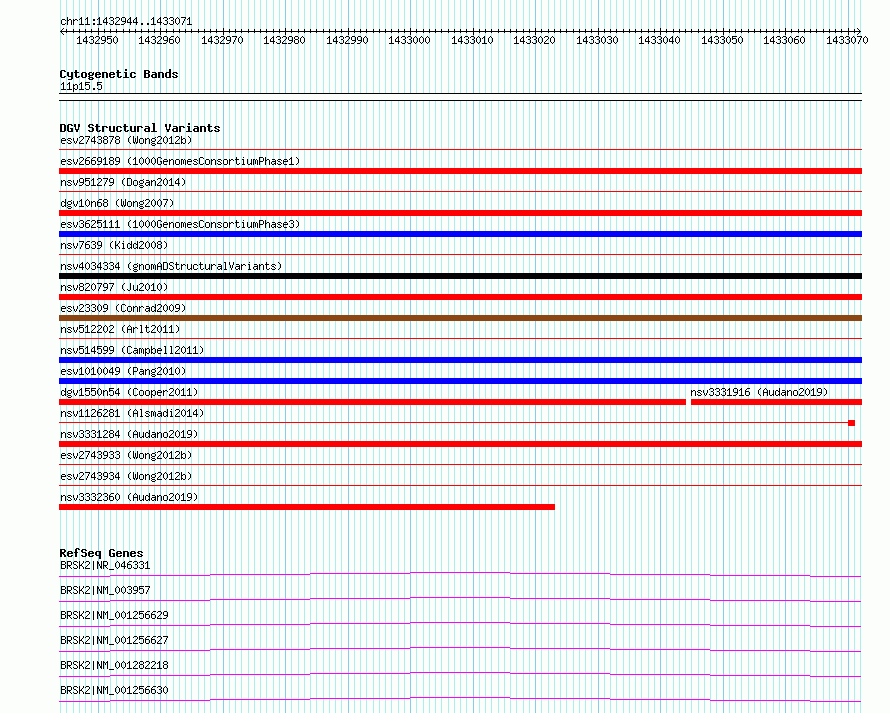This screenshot has height=713, width=890.
Task: Click the red bar under nsv3331284
Action: click(460, 444)
